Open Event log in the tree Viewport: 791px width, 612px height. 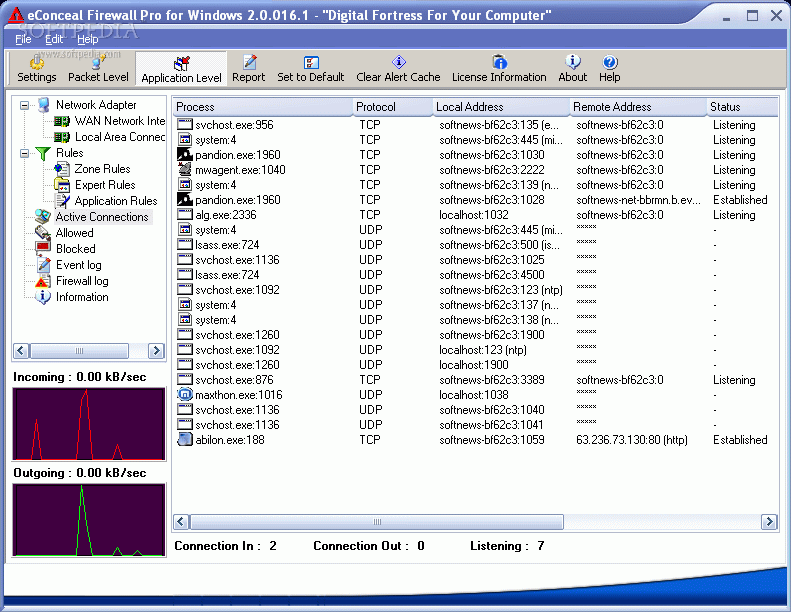[79, 265]
